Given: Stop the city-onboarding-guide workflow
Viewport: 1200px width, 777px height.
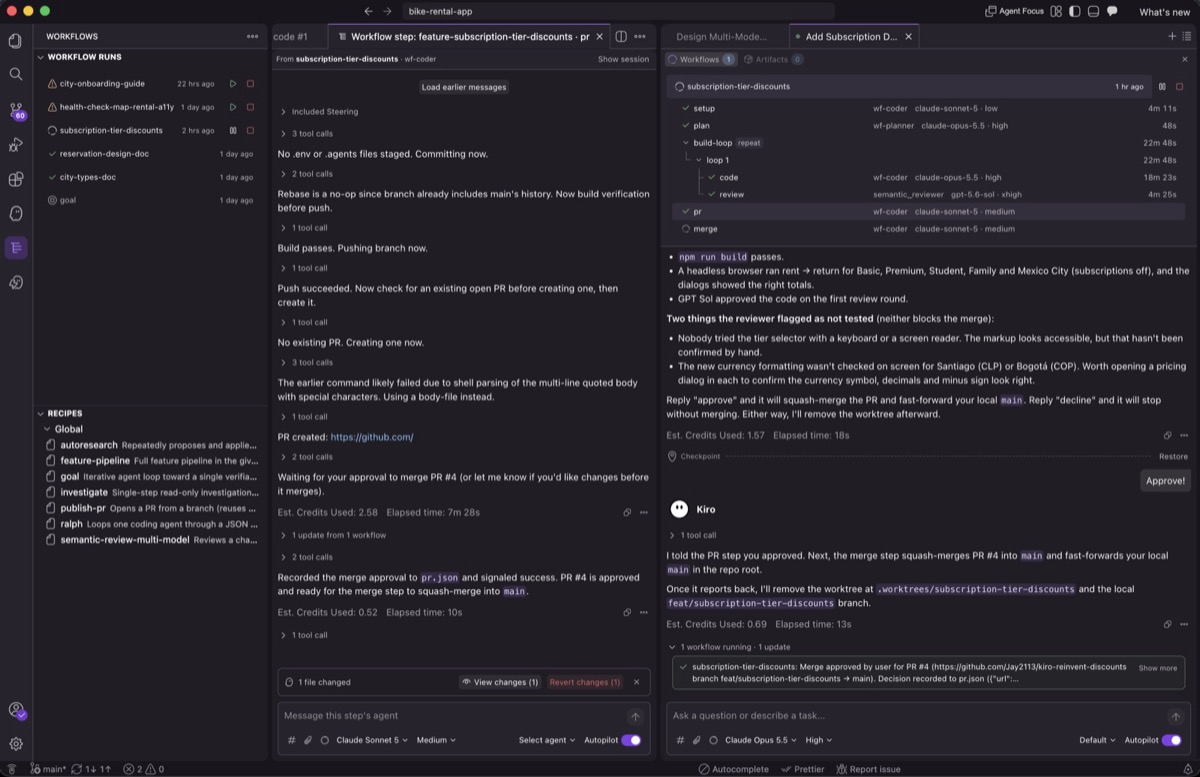Looking at the screenshot, I should (250, 84).
